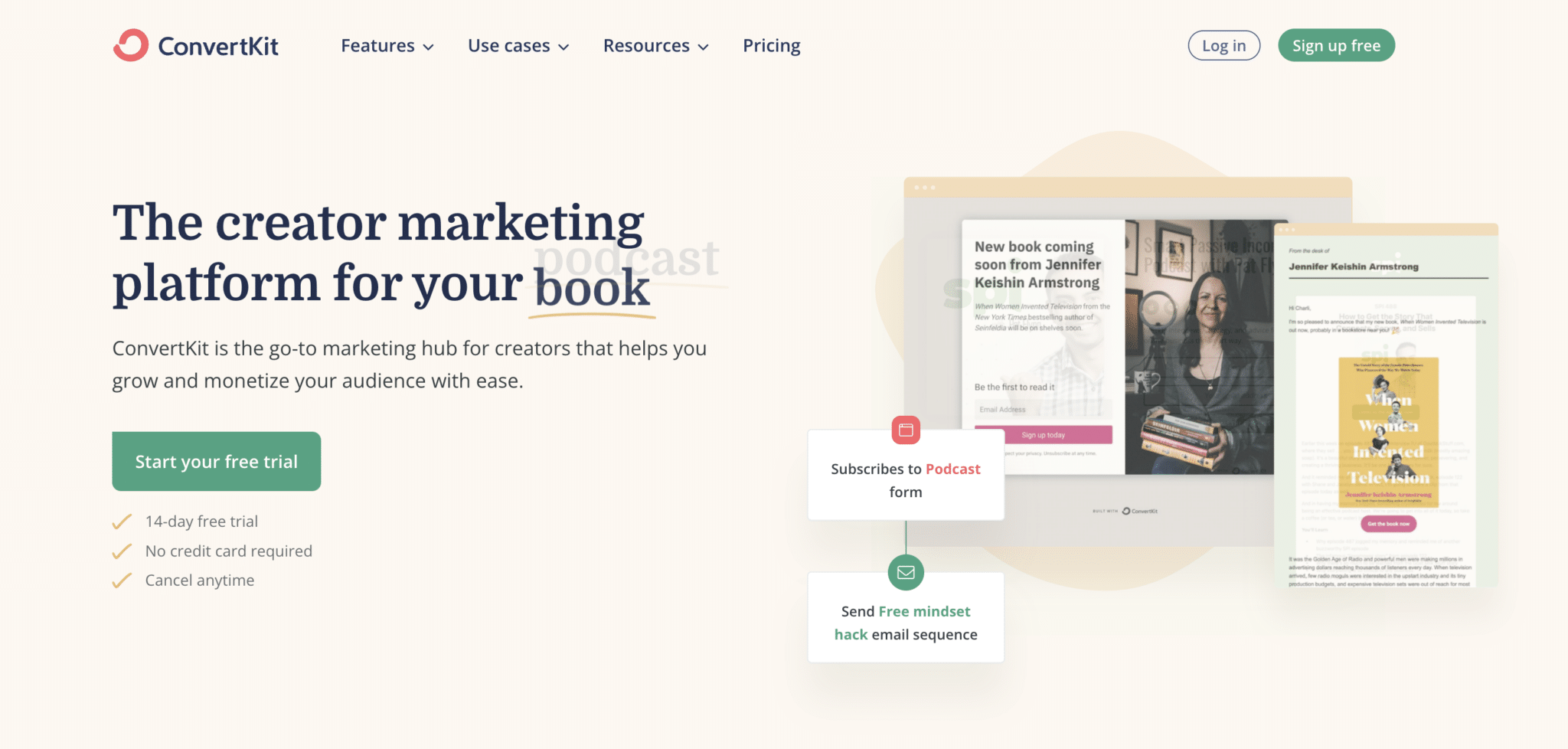Viewport: 1568px width, 749px height.
Task: Expand the Use cases dropdown chevron
Action: (563, 47)
